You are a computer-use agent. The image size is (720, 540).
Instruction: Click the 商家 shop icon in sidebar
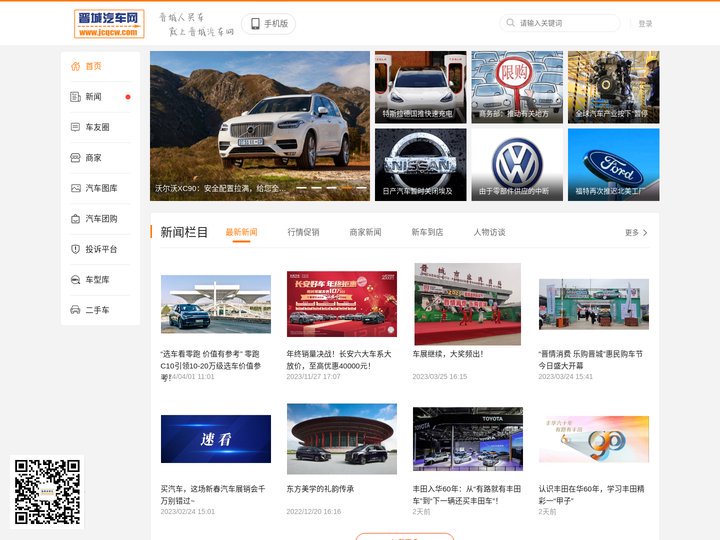click(75, 158)
